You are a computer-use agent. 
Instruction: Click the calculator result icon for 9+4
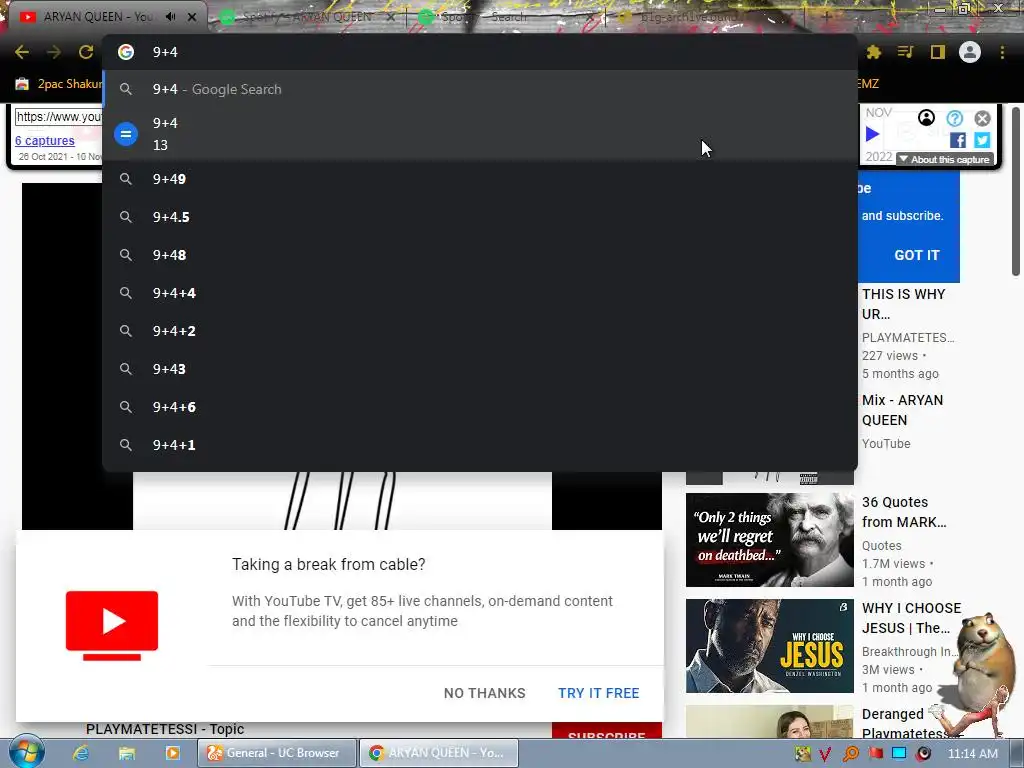[126, 134]
